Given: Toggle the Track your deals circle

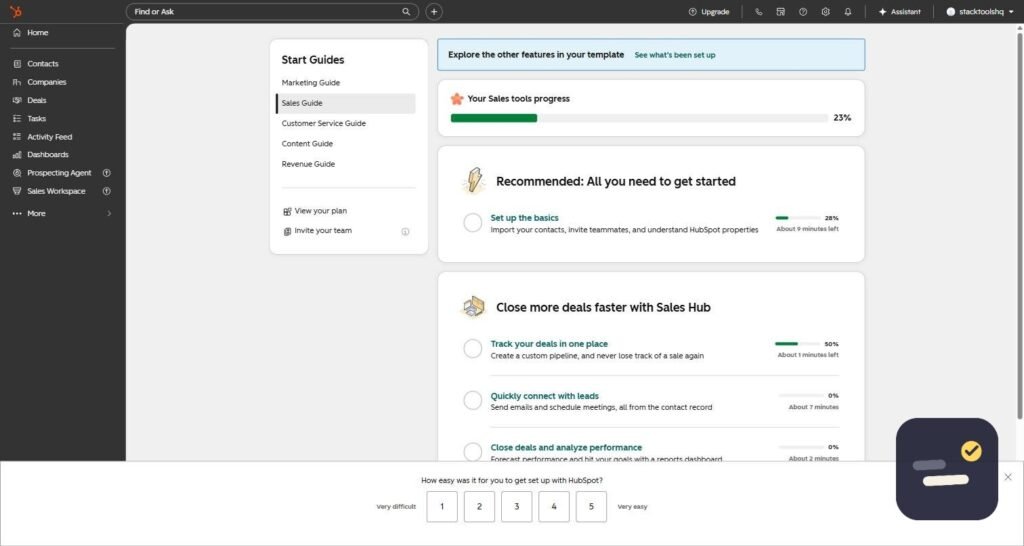Looking at the screenshot, I should click(x=473, y=349).
